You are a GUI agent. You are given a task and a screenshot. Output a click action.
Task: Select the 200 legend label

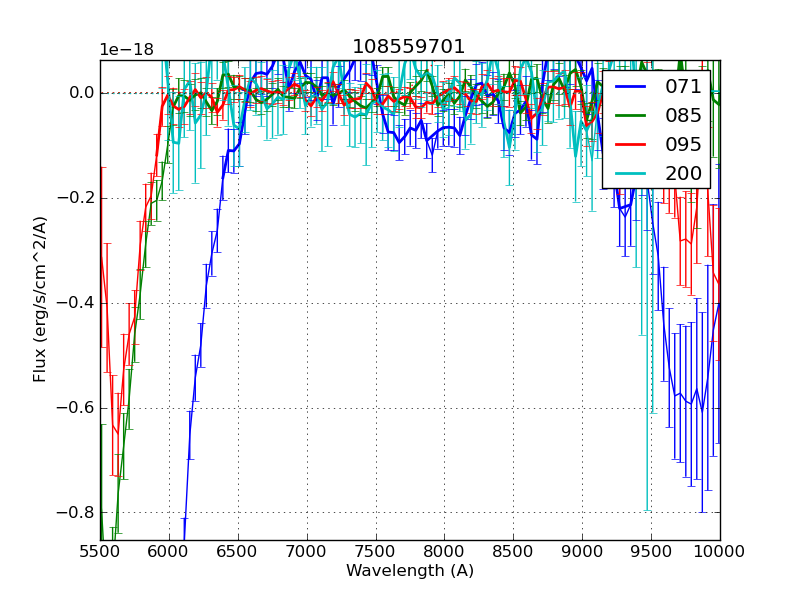tap(683, 173)
